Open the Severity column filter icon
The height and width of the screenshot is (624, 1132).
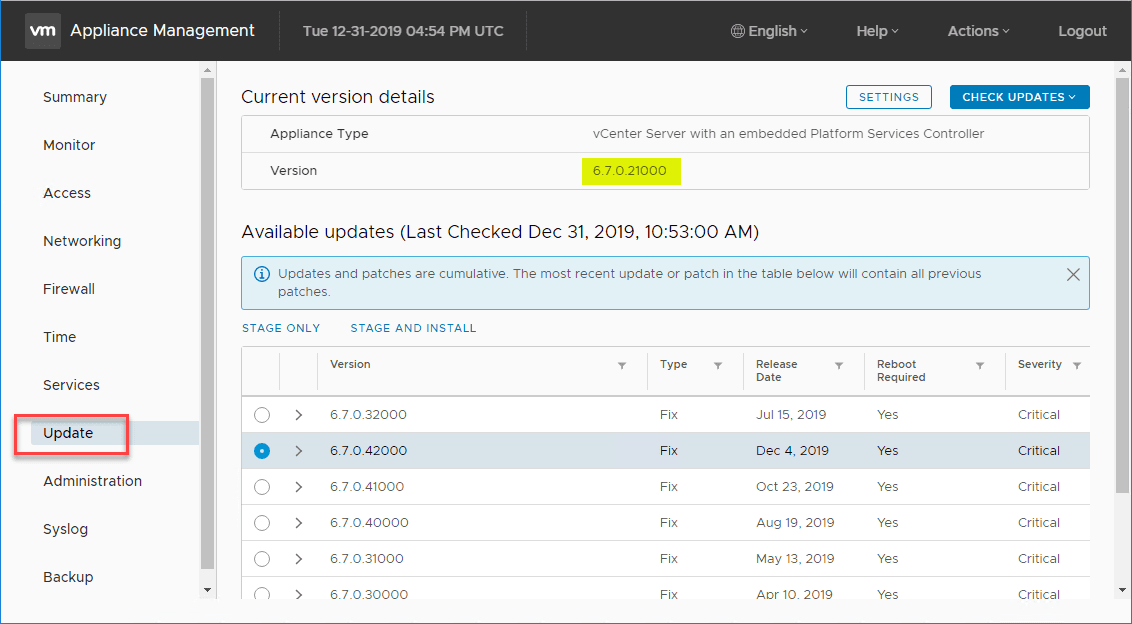[x=1077, y=366]
